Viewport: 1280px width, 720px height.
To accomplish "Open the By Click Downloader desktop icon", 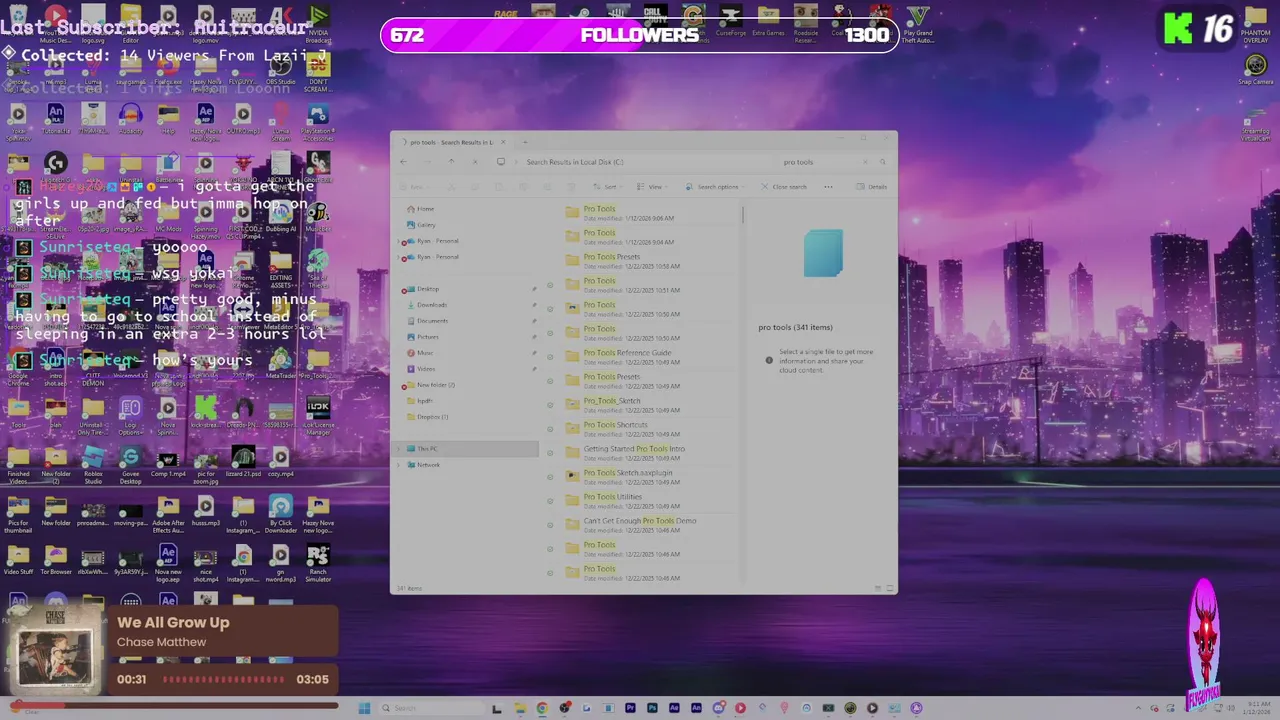I will [281, 513].
